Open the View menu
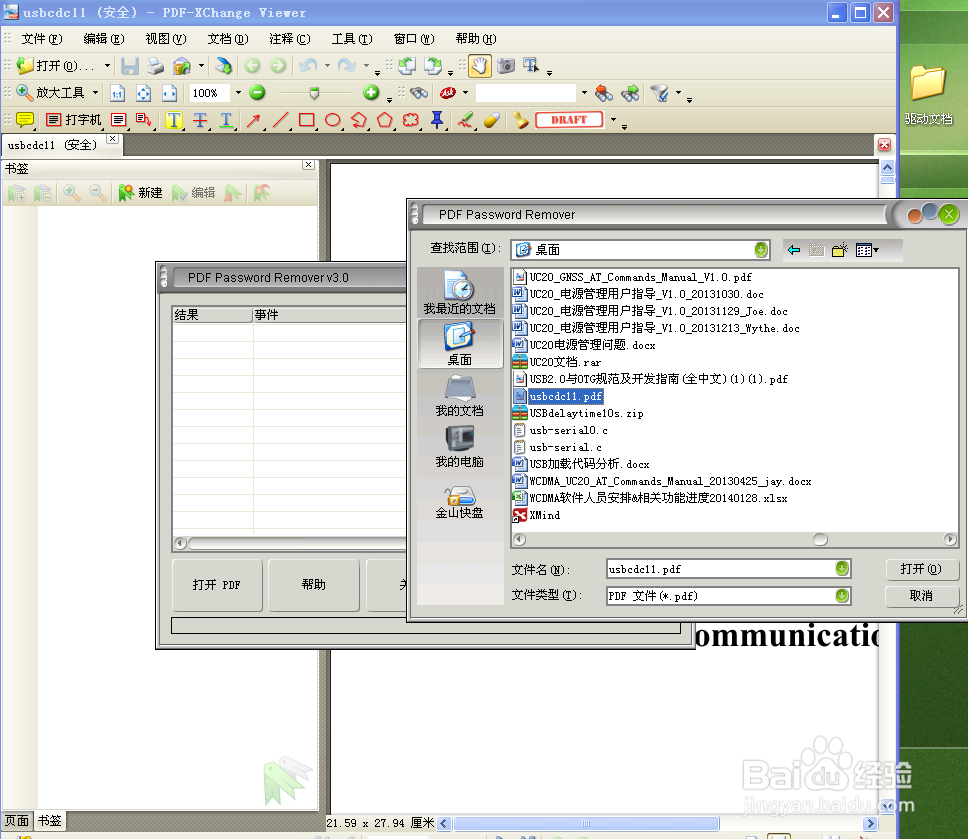This screenshot has width=968, height=839. pyautogui.click(x=166, y=39)
